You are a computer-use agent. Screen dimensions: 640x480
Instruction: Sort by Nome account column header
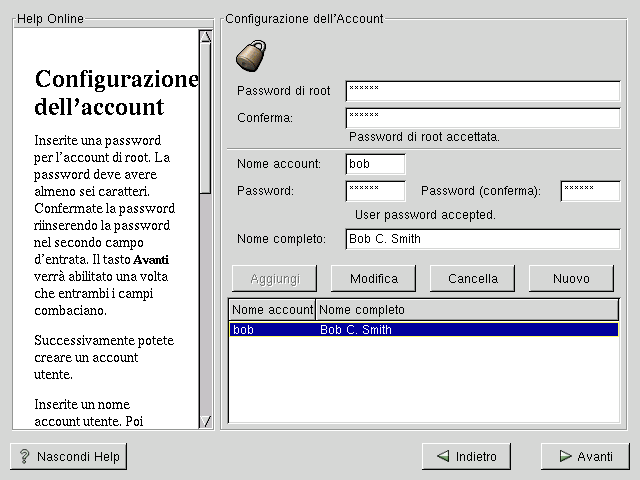click(x=272, y=310)
